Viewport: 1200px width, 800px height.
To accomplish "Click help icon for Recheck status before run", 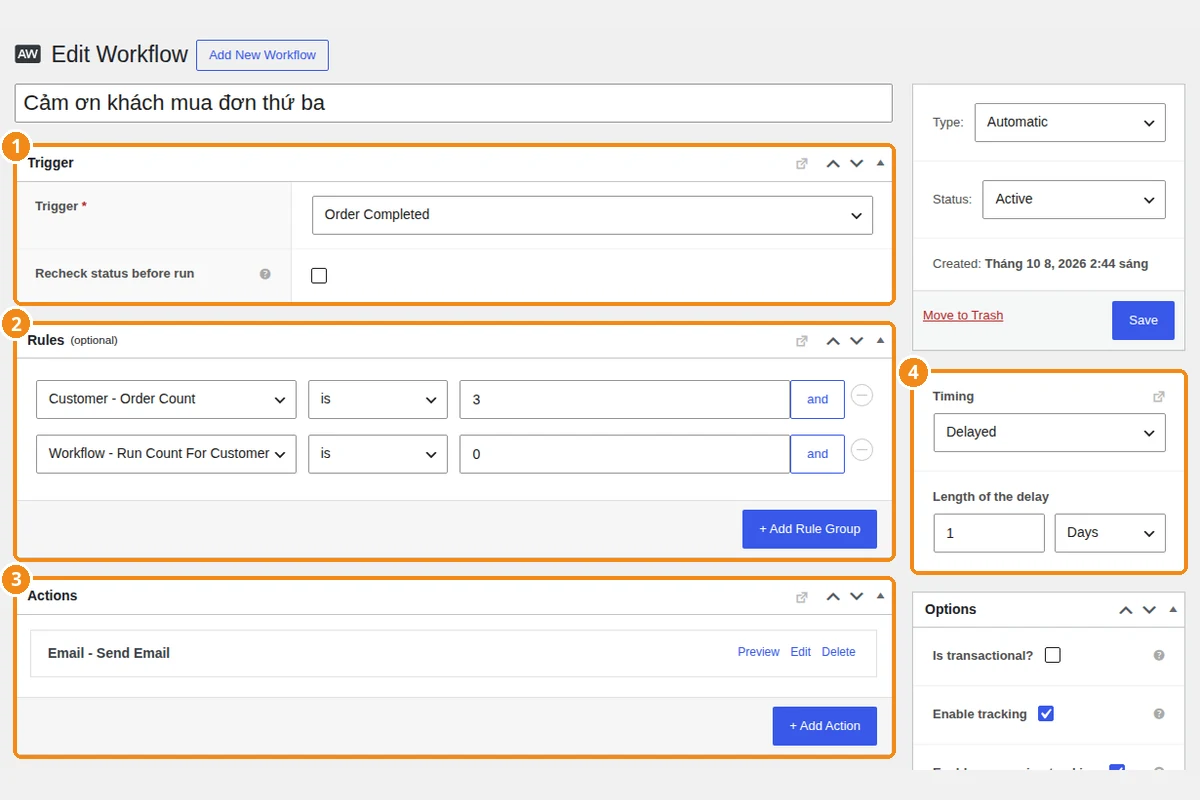I will tap(265, 274).
